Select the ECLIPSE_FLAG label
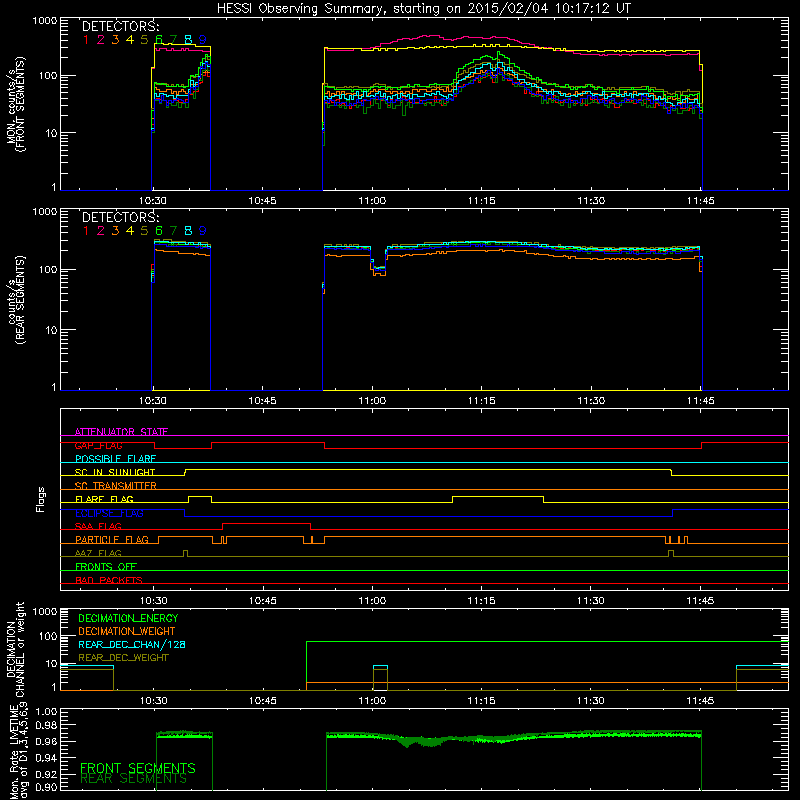 tap(109, 513)
